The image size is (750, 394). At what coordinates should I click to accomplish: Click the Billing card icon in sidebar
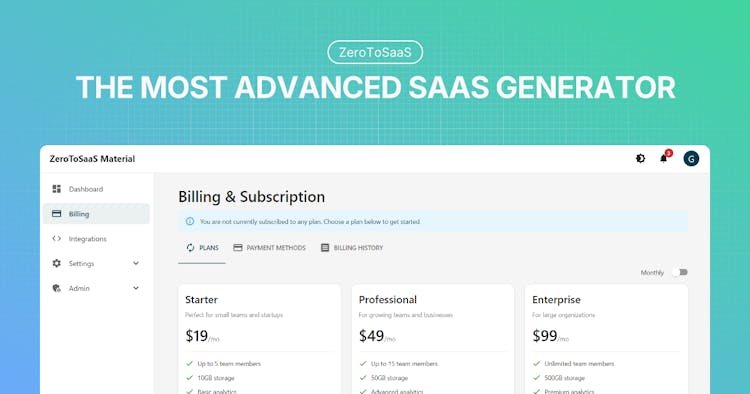(x=56, y=214)
